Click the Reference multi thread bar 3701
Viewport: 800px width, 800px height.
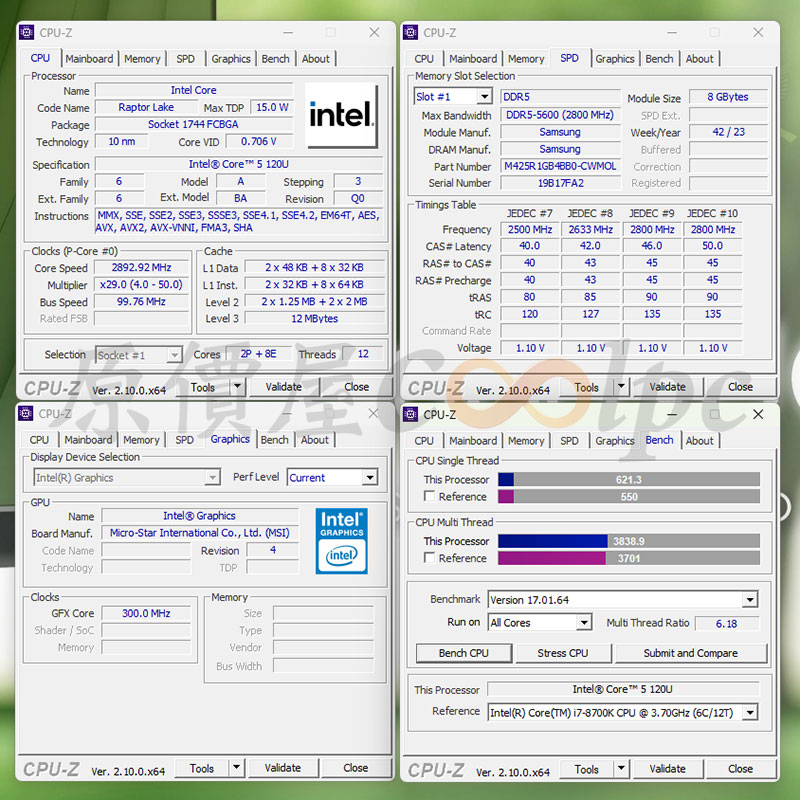(x=629, y=558)
